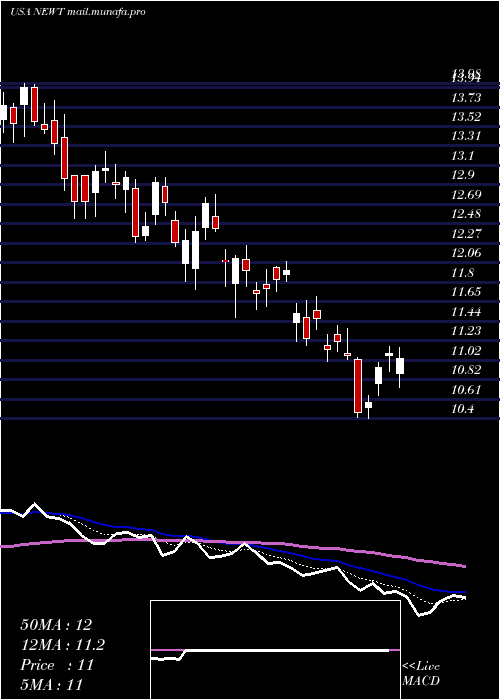Select the 13.31 price axis label

click(x=467, y=136)
